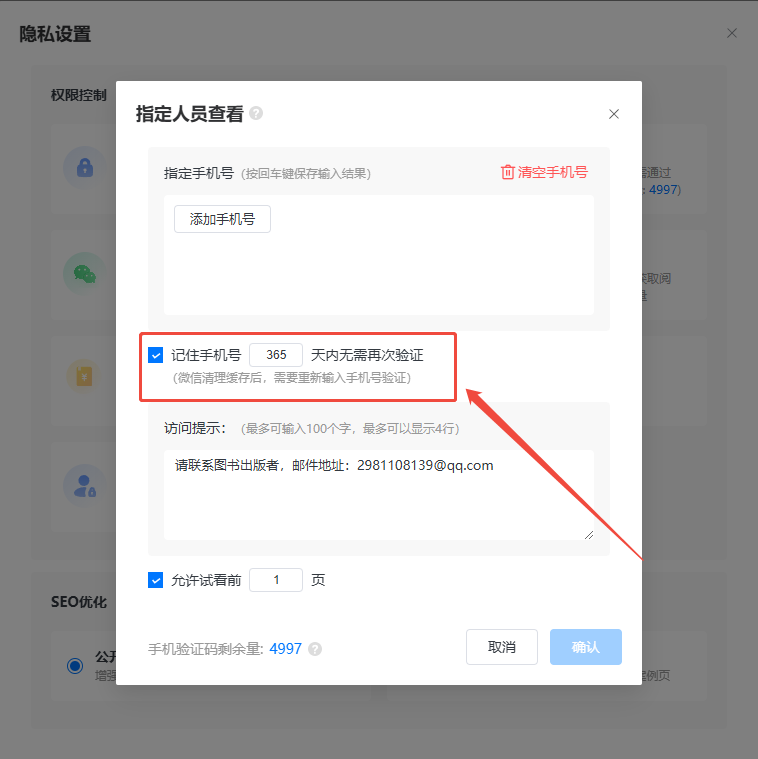Click the 访问提示 text area

click(x=379, y=495)
